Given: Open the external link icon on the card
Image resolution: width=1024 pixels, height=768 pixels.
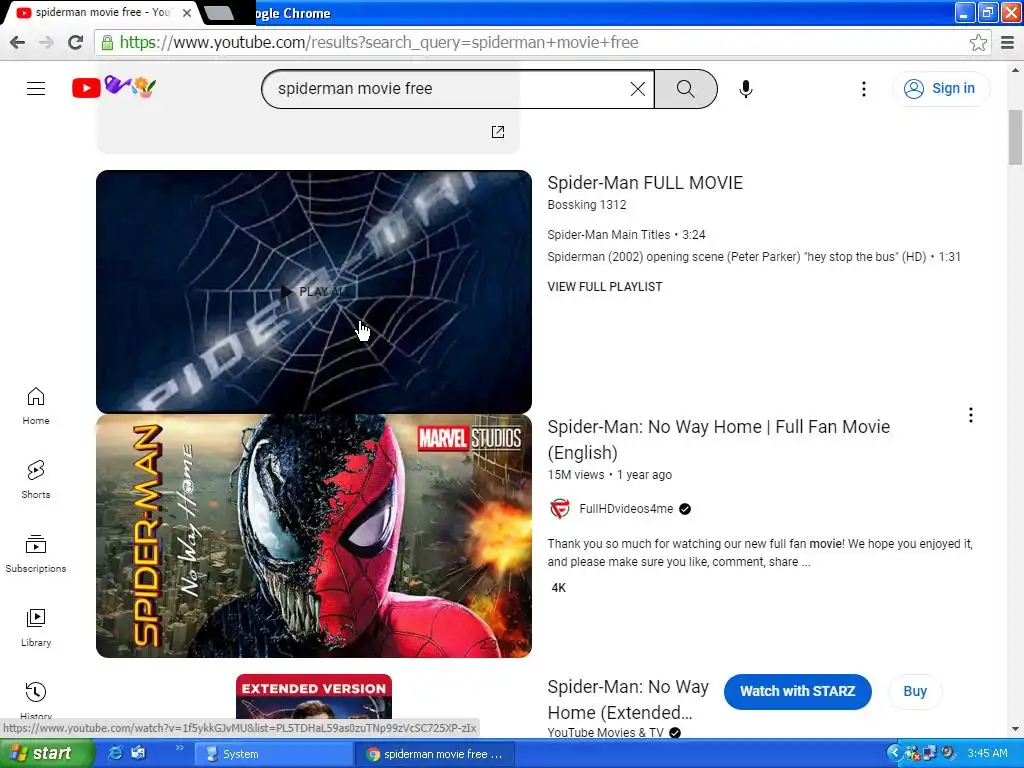Looking at the screenshot, I should (x=498, y=132).
